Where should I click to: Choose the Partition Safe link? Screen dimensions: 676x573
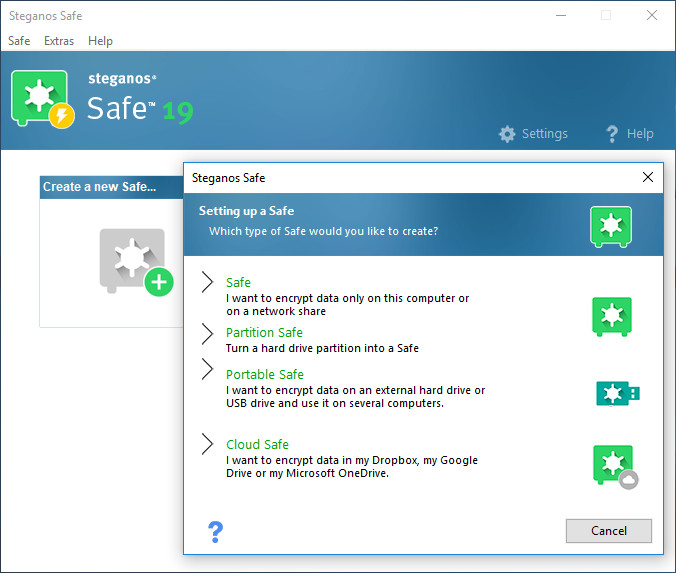tap(264, 332)
